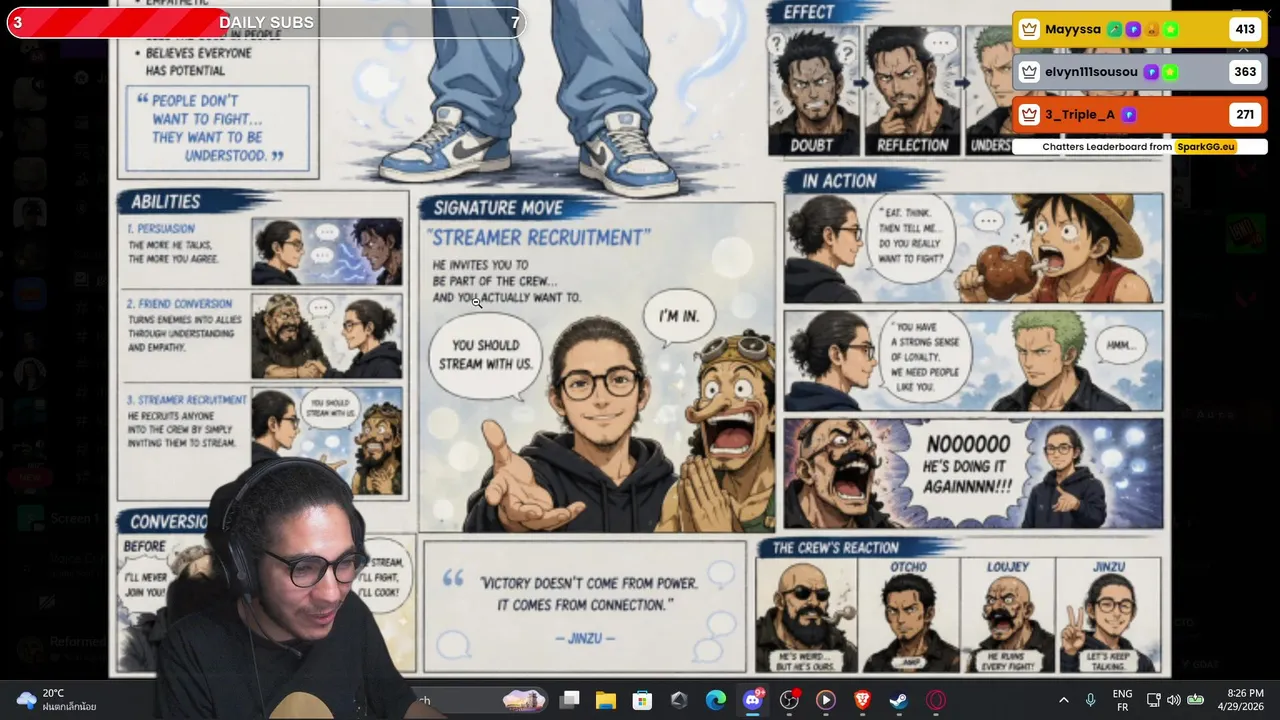The image size is (1280, 720).
Task: Show hidden system tray icons chevron
Action: click(x=1063, y=699)
